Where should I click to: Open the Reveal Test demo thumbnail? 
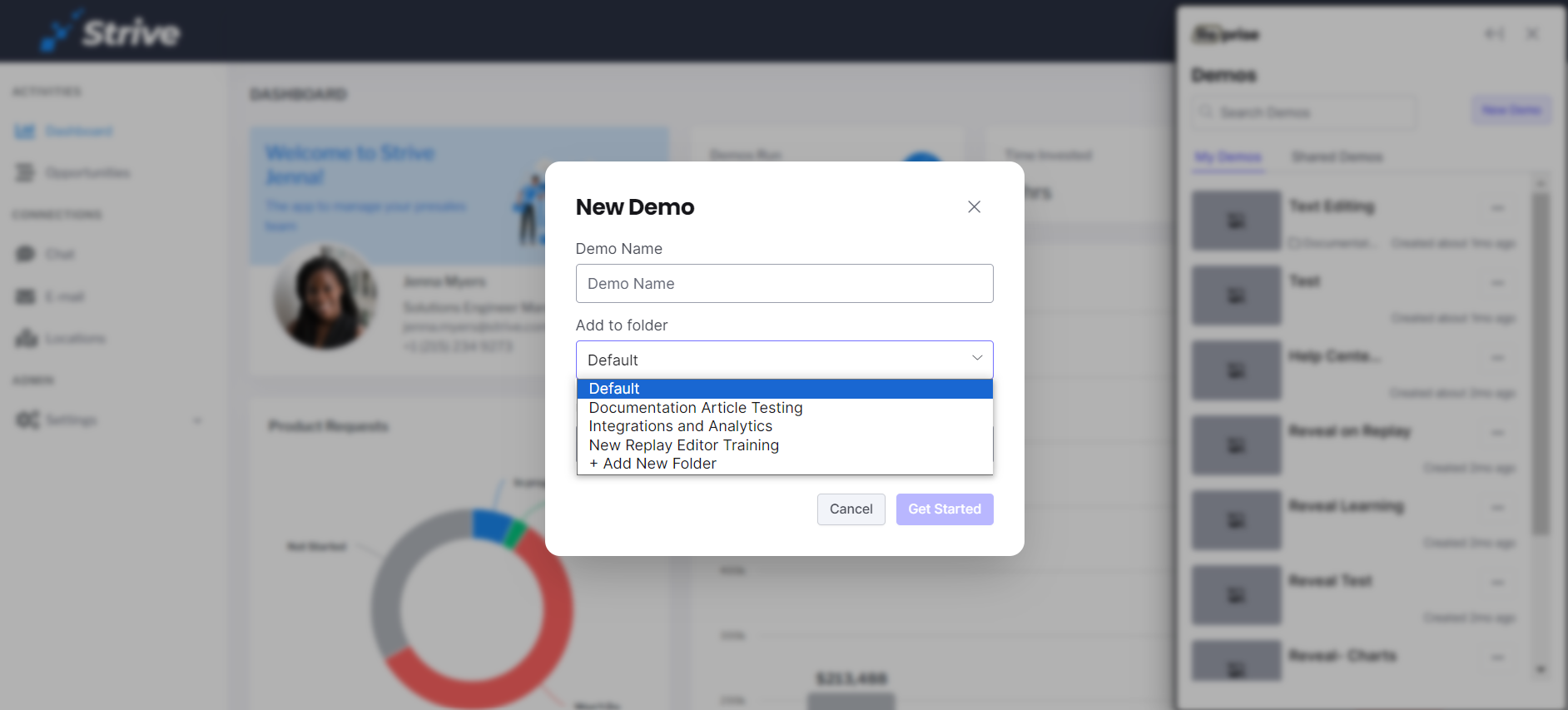tap(1237, 595)
